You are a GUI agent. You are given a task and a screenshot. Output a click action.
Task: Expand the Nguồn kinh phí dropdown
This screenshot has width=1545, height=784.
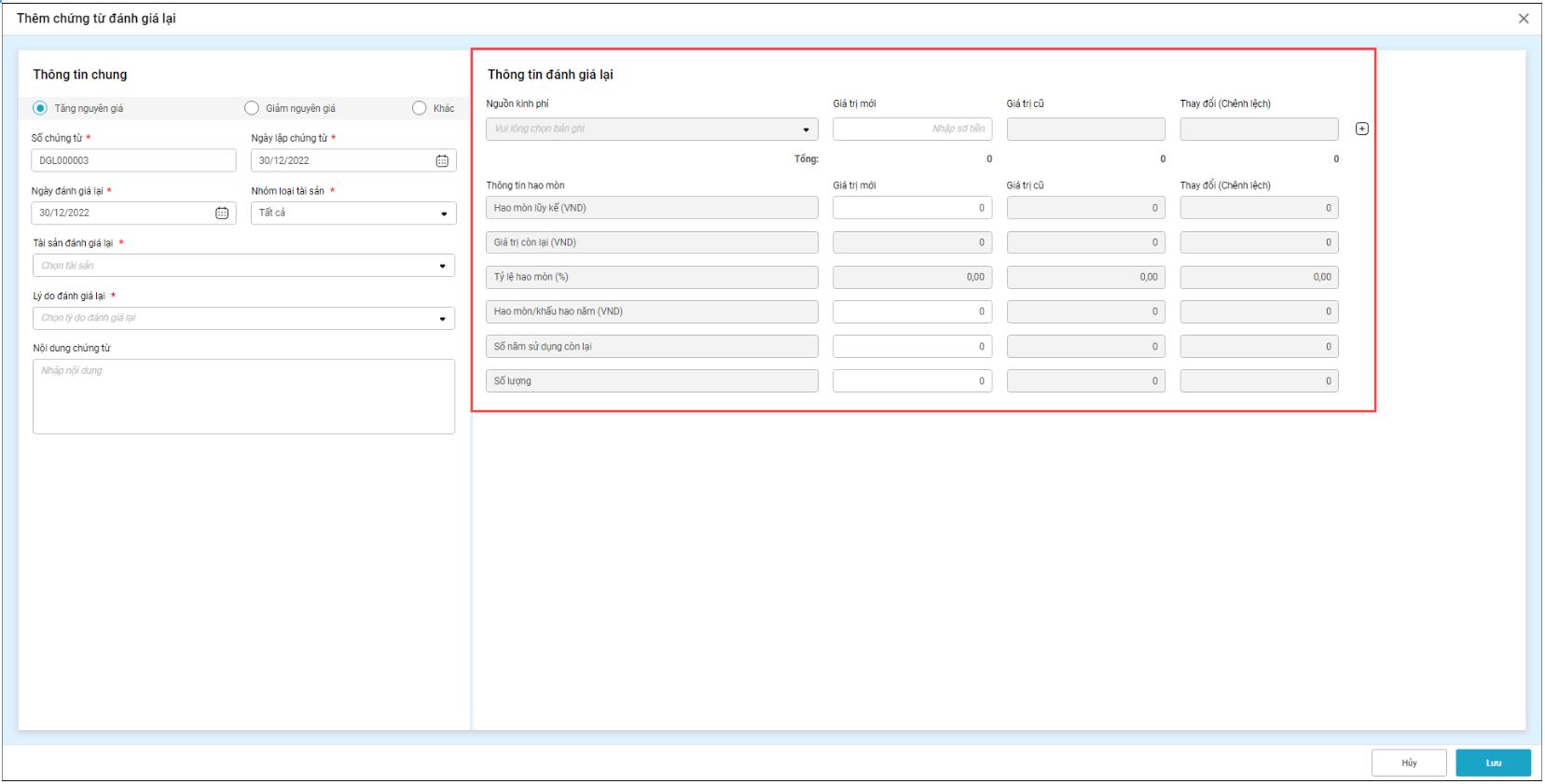click(652, 129)
